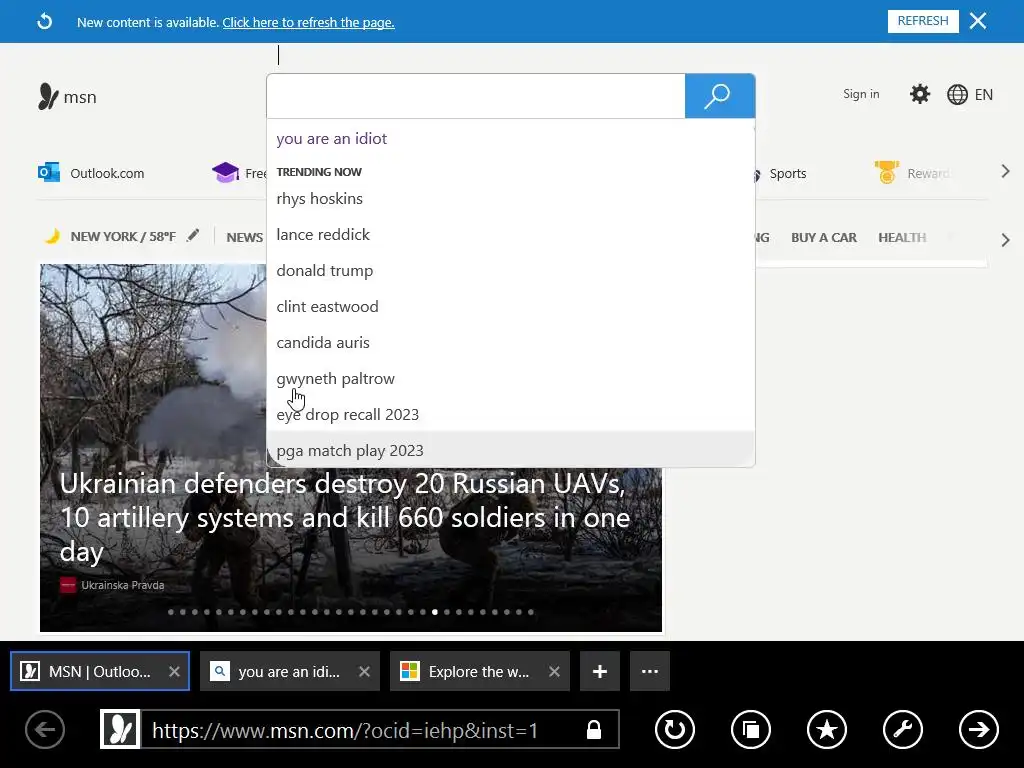The width and height of the screenshot is (1024, 768).
Task: Open the Sign in link
Action: click(861, 94)
